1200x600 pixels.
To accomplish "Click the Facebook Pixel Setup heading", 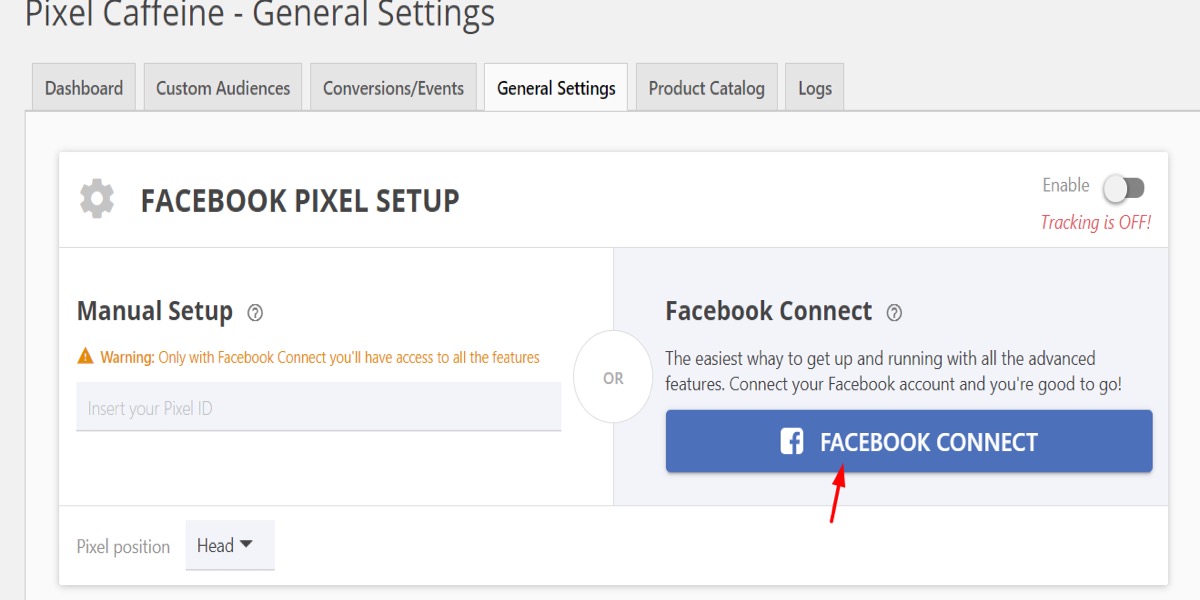I will (300, 201).
